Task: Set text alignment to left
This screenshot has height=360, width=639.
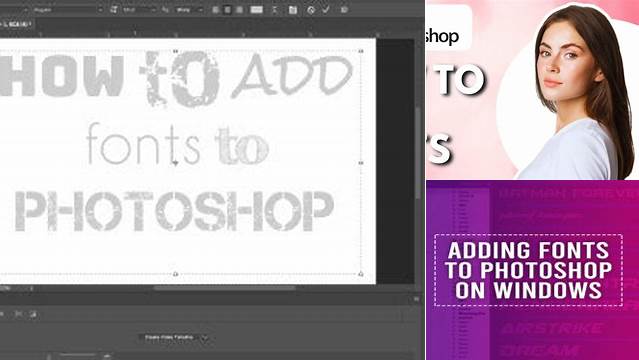Action: pyautogui.click(x=216, y=9)
